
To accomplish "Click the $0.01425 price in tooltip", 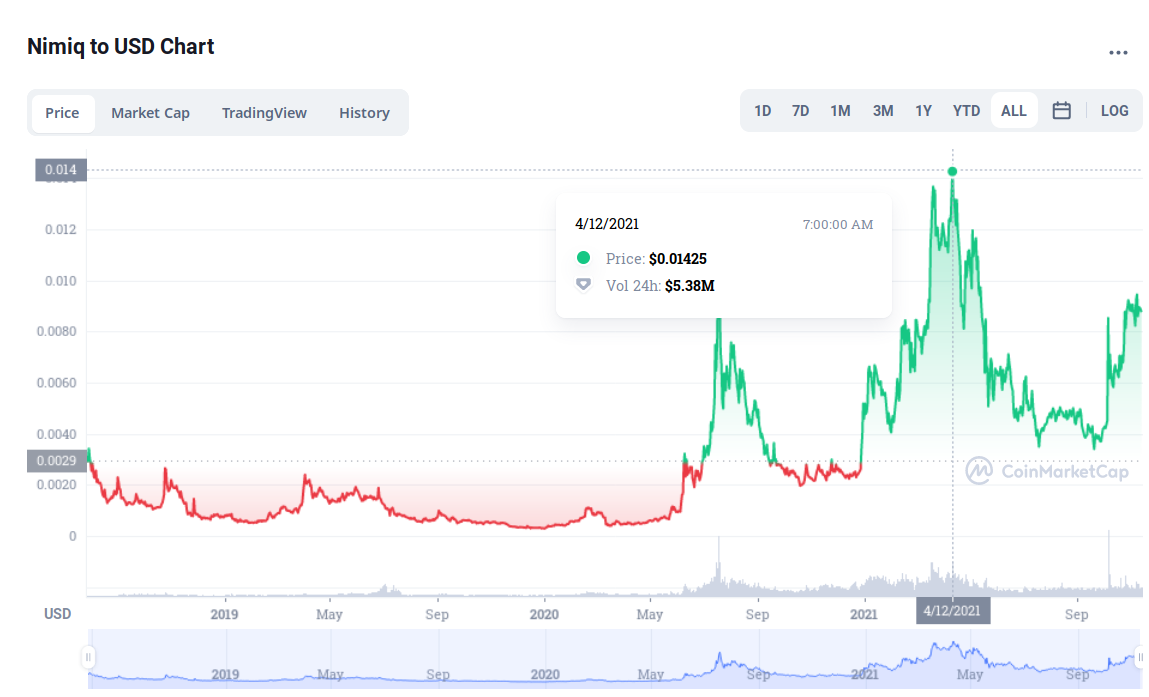I will click(678, 259).
